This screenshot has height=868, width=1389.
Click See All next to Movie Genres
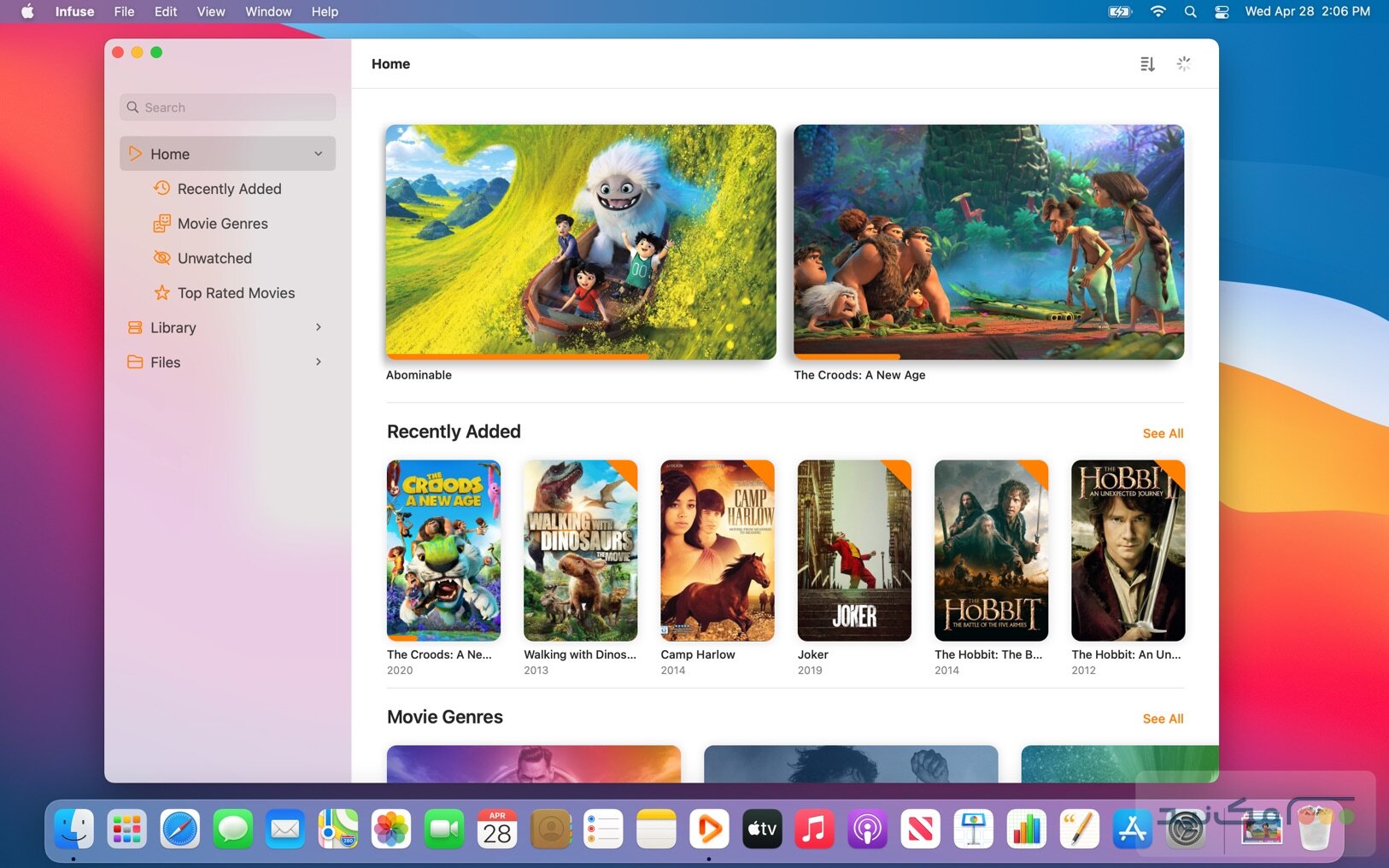tap(1163, 718)
